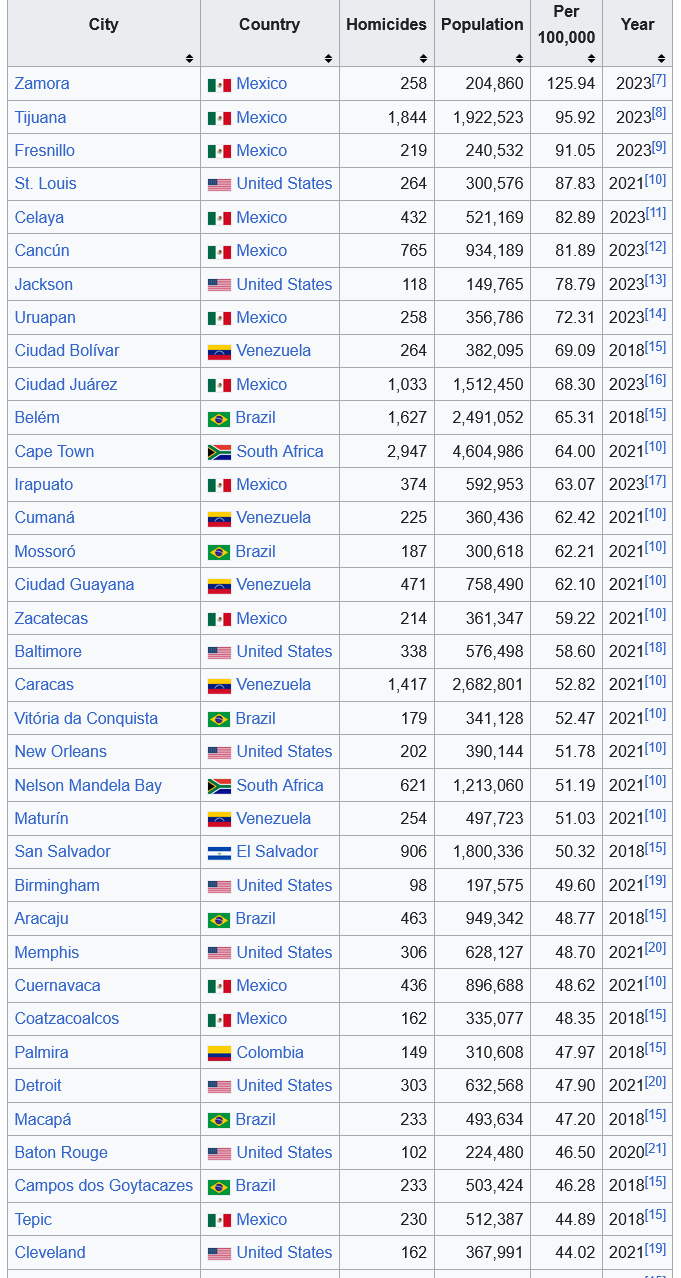
Task: Open El Salvador country link
Action: click(277, 851)
